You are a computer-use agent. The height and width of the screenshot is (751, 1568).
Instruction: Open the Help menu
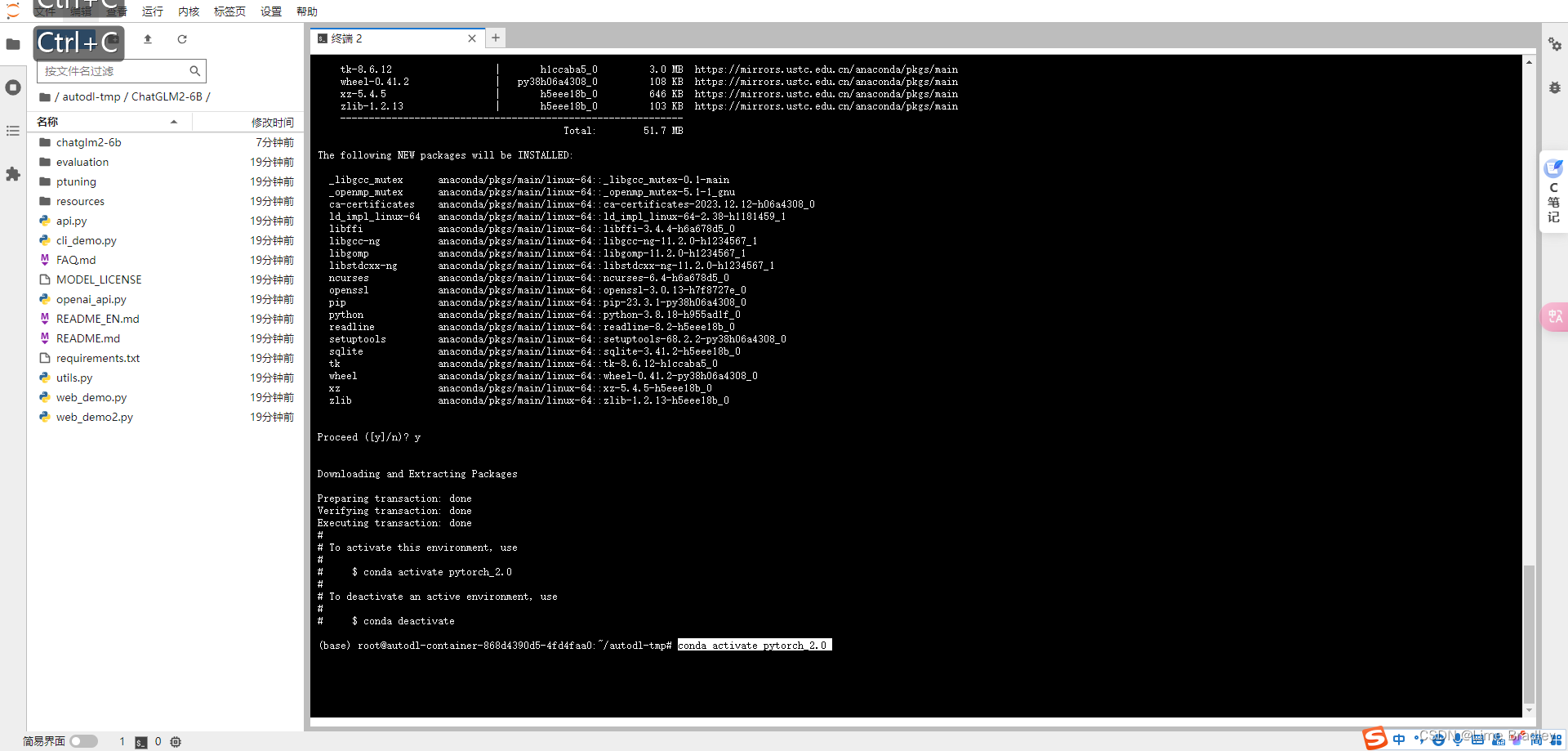(307, 11)
